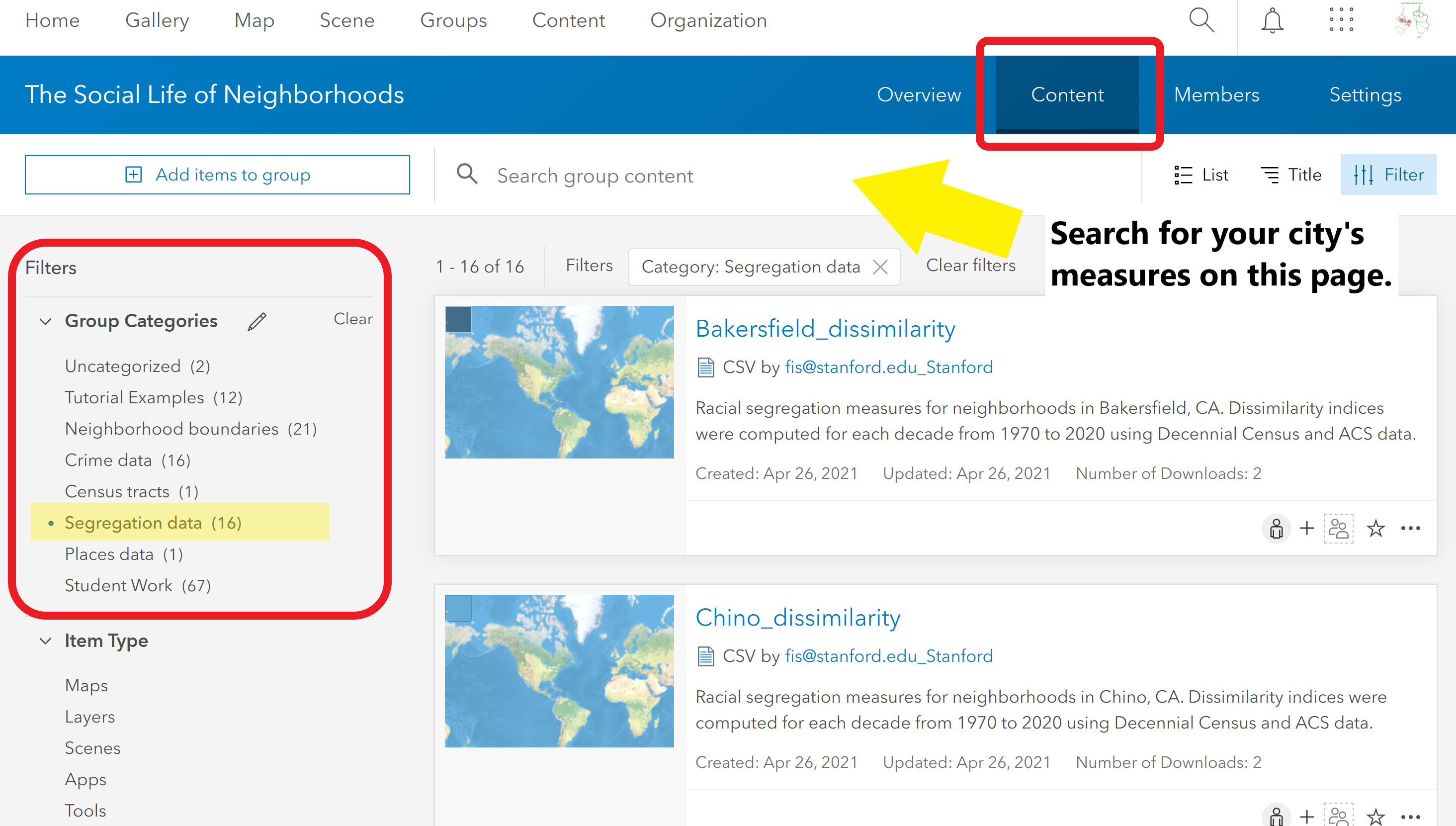Switch to the Members tab
The image size is (1456, 826).
(1216, 95)
